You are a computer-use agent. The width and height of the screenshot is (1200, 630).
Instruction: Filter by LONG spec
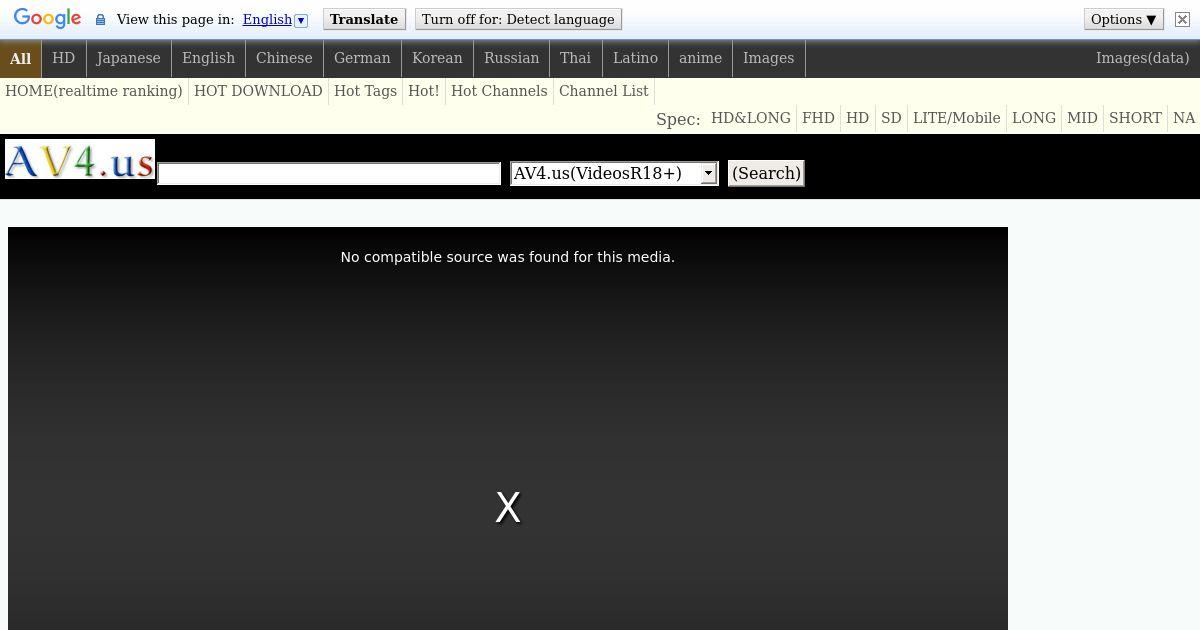click(1034, 118)
